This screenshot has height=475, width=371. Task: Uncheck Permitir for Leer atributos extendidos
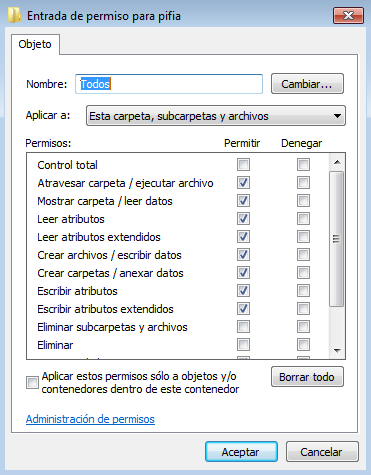(243, 237)
